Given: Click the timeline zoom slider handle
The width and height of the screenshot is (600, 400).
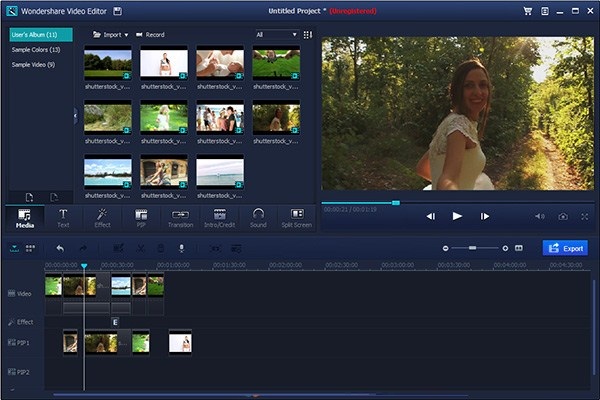Looking at the screenshot, I should pyautogui.click(x=472, y=247).
